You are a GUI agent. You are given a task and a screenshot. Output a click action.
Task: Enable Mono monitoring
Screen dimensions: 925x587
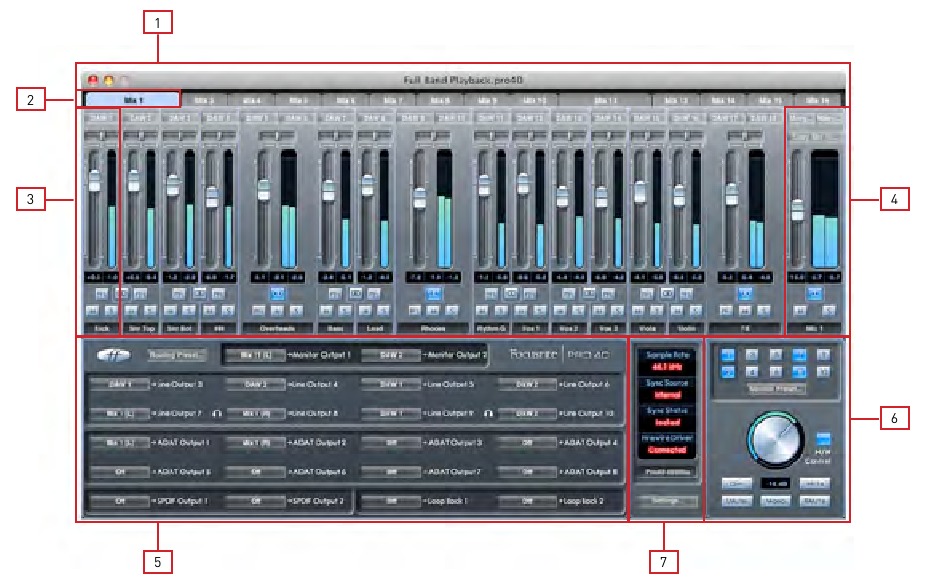pos(774,499)
